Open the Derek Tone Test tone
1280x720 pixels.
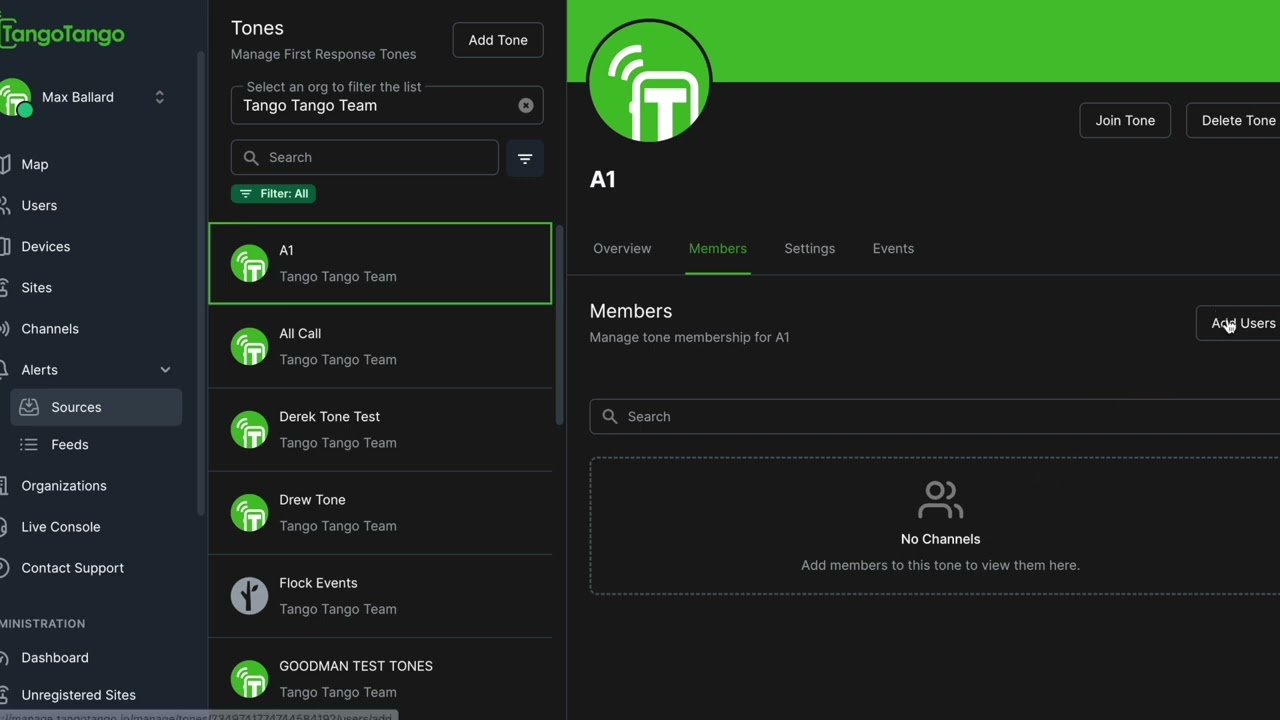click(x=380, y=429)
